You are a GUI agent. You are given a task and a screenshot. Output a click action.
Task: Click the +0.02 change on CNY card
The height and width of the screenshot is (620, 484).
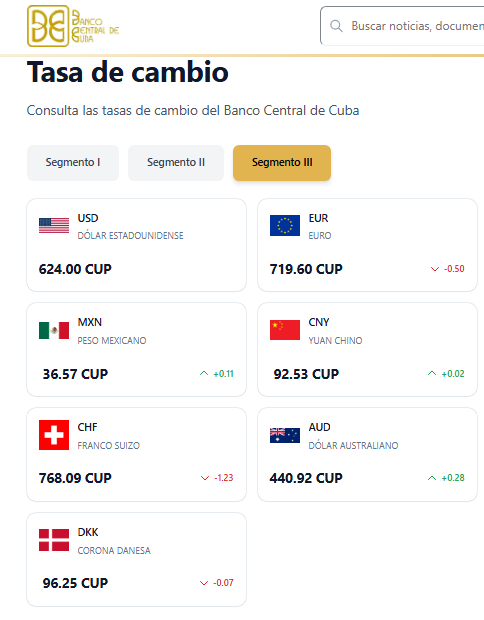(453, 374)
